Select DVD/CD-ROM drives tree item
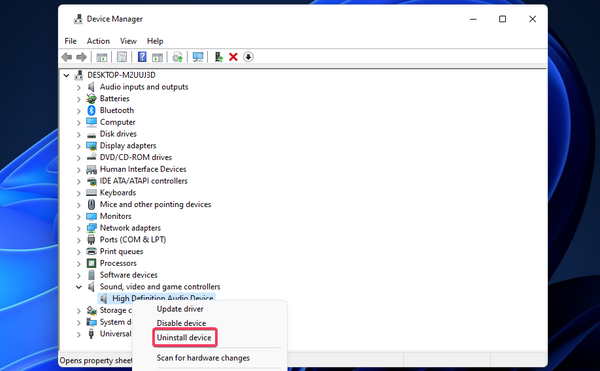This screenshot has width=600, height=371. 136,157
